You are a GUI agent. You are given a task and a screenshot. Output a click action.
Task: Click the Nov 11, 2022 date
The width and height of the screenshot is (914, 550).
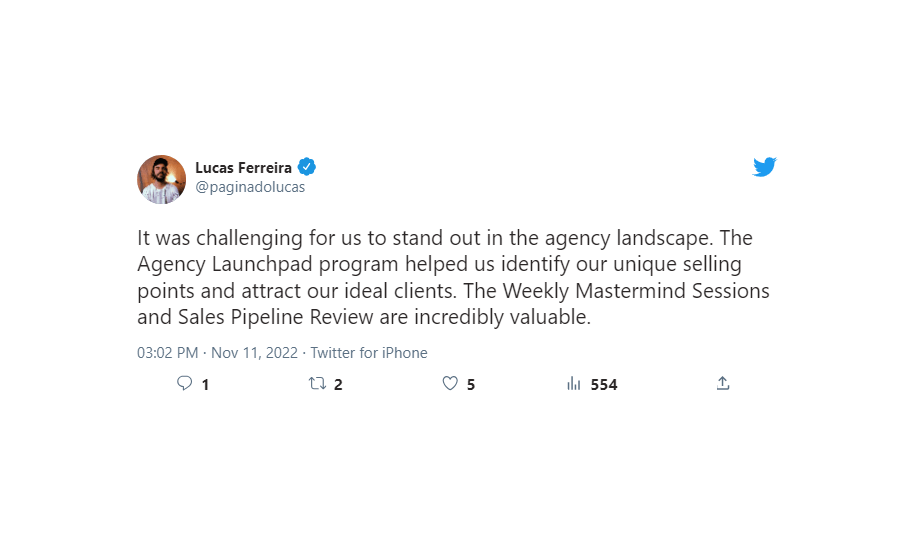254,353
